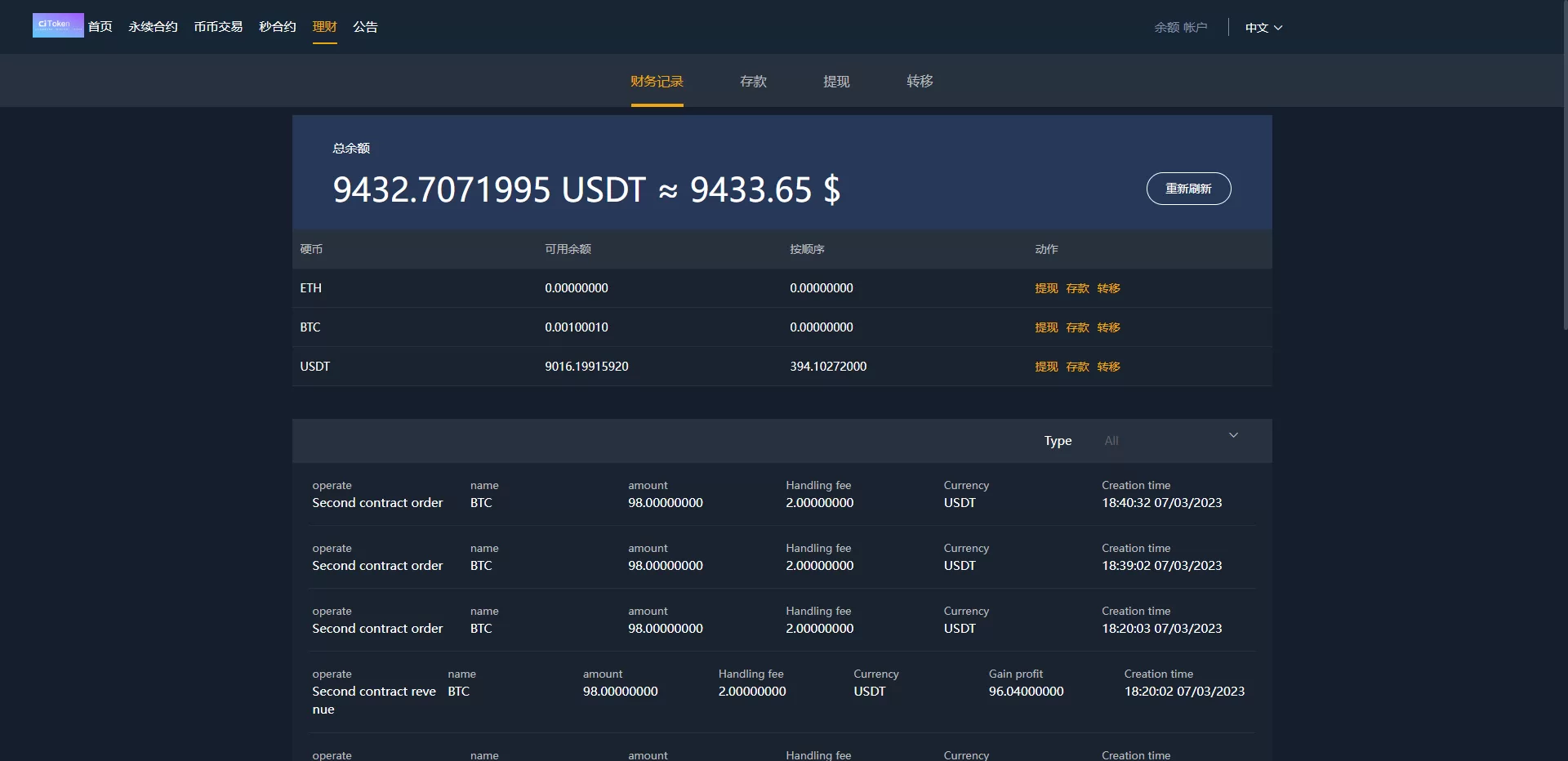Go to 永续合约 perpetual contracts

click(x=153, y=27)
